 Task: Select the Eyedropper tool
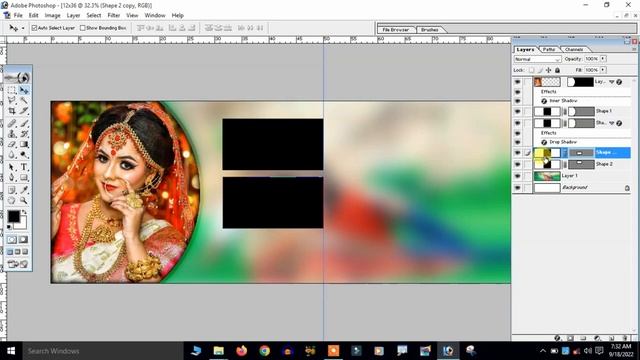pos(24,190)
